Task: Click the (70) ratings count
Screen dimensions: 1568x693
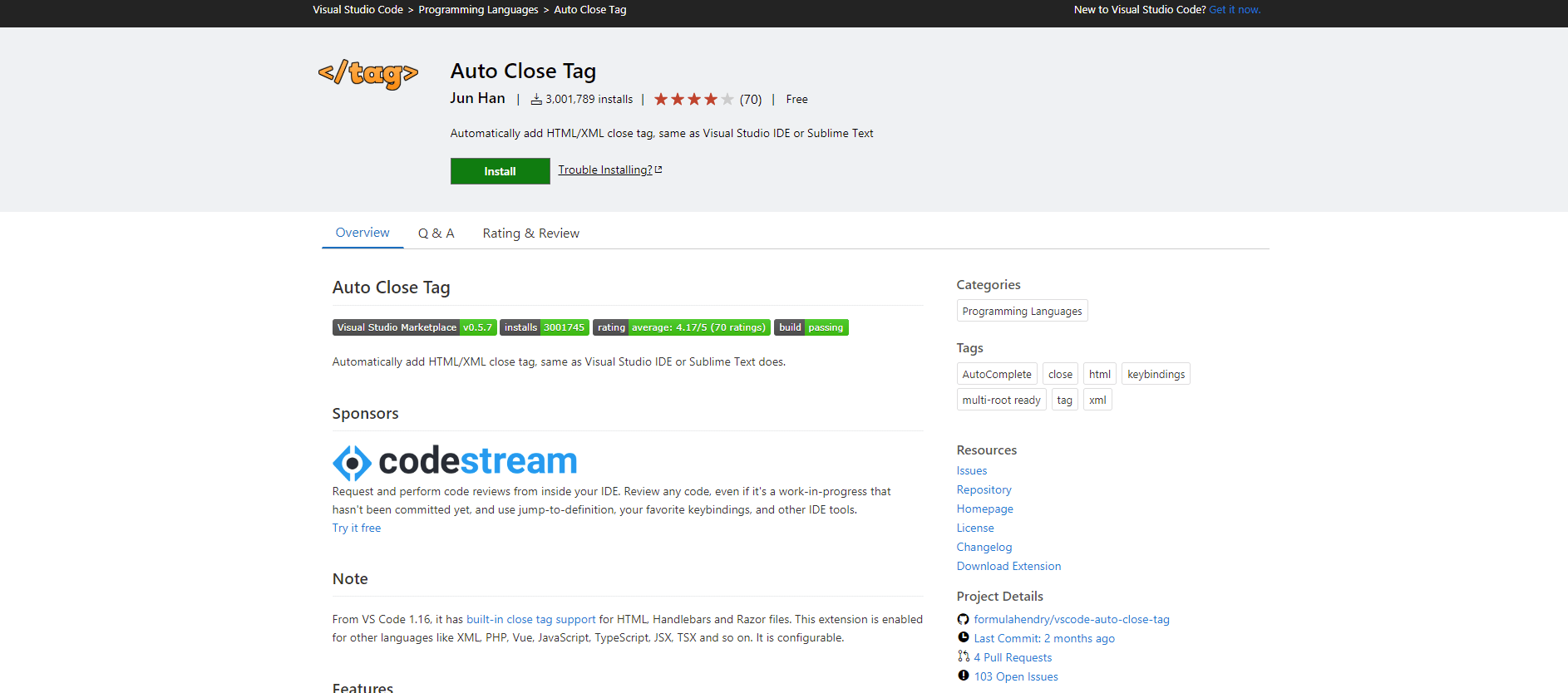Action: pyautogui.click(x=751, y=99)
